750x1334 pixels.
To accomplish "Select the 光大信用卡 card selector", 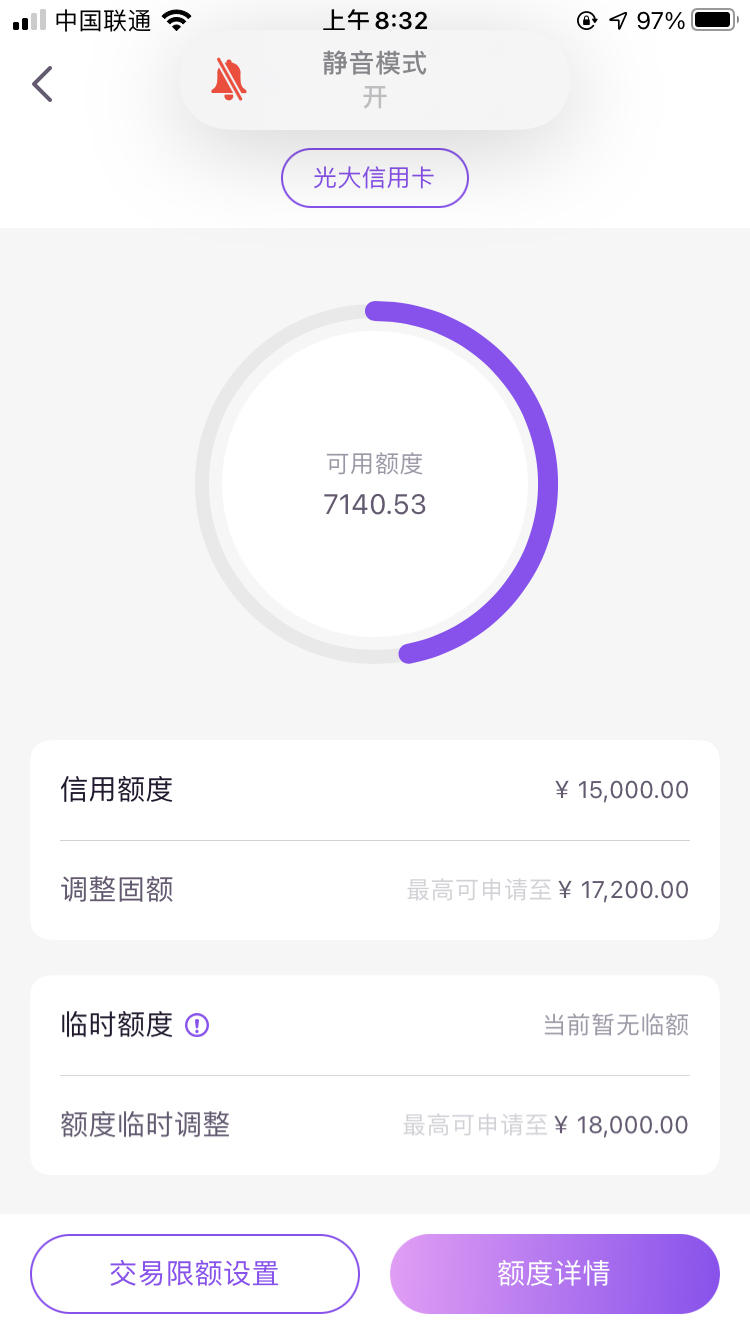I will [x=375, y=178].
